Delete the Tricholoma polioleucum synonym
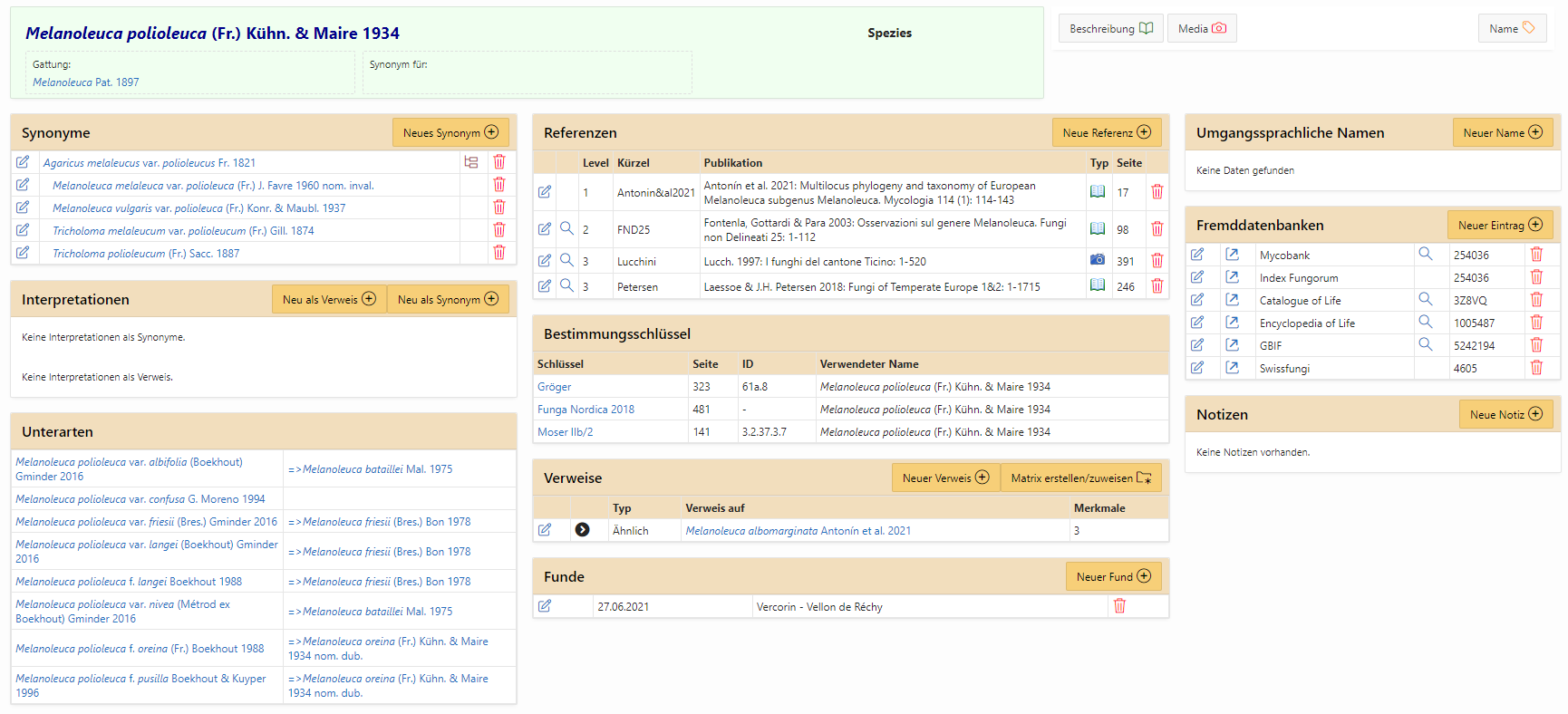The width and height of the screenshot is (1568, 714). (498, 253)
